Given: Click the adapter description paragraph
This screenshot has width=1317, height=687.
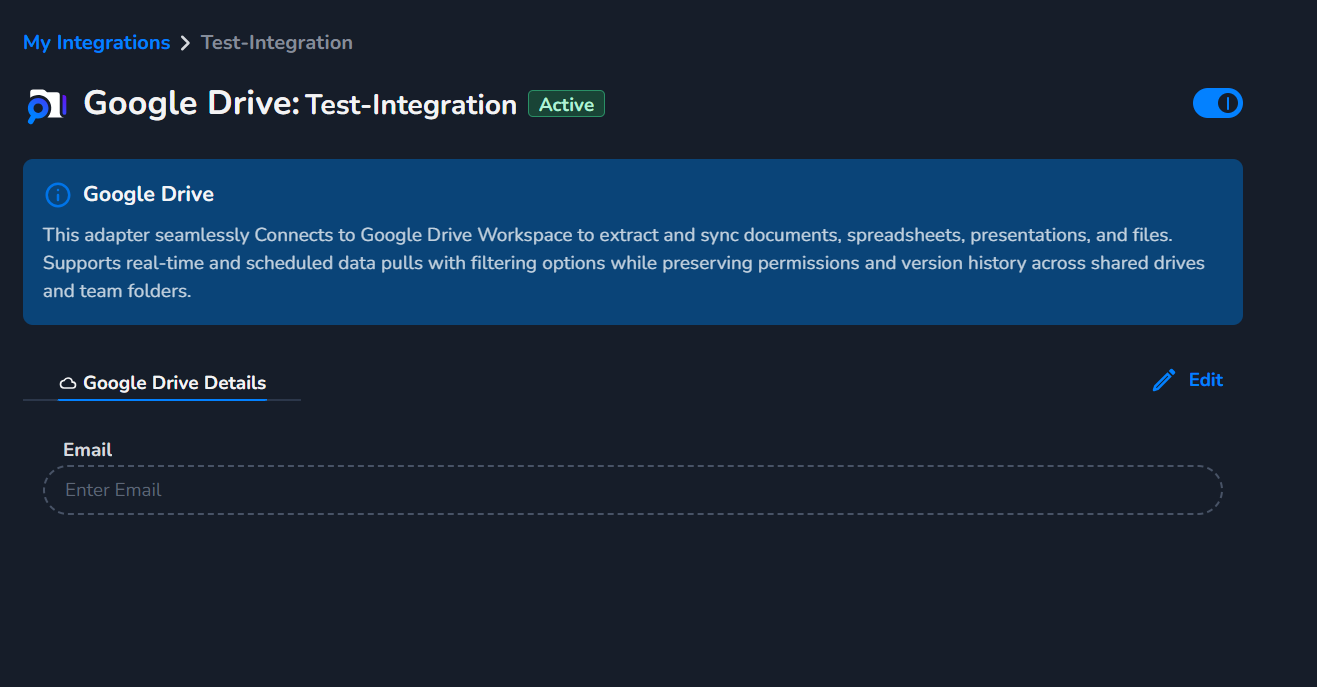Looking at the screenshot, I should point(624,264).
